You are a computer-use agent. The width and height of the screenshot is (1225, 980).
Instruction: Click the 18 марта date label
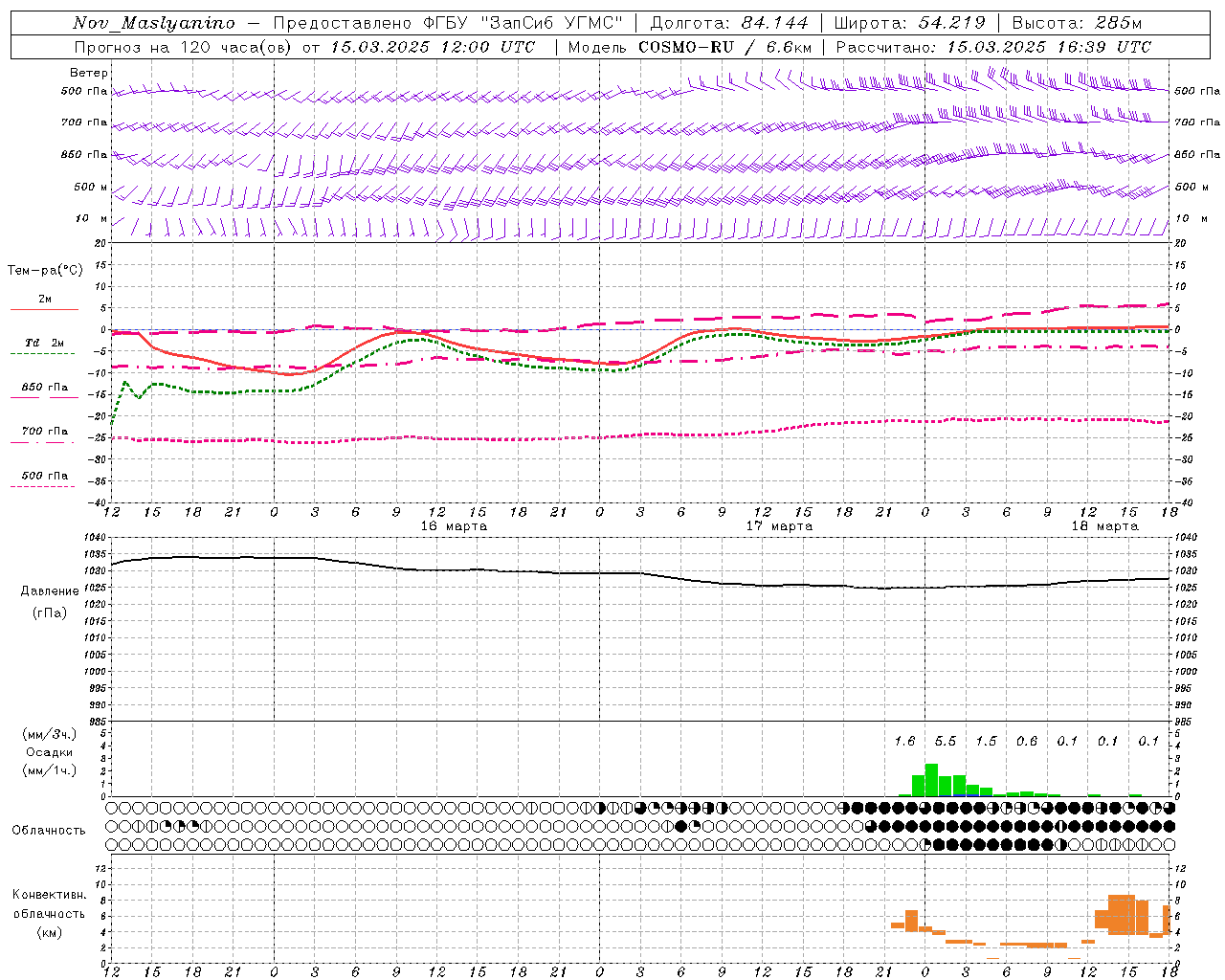(1104, 525)
